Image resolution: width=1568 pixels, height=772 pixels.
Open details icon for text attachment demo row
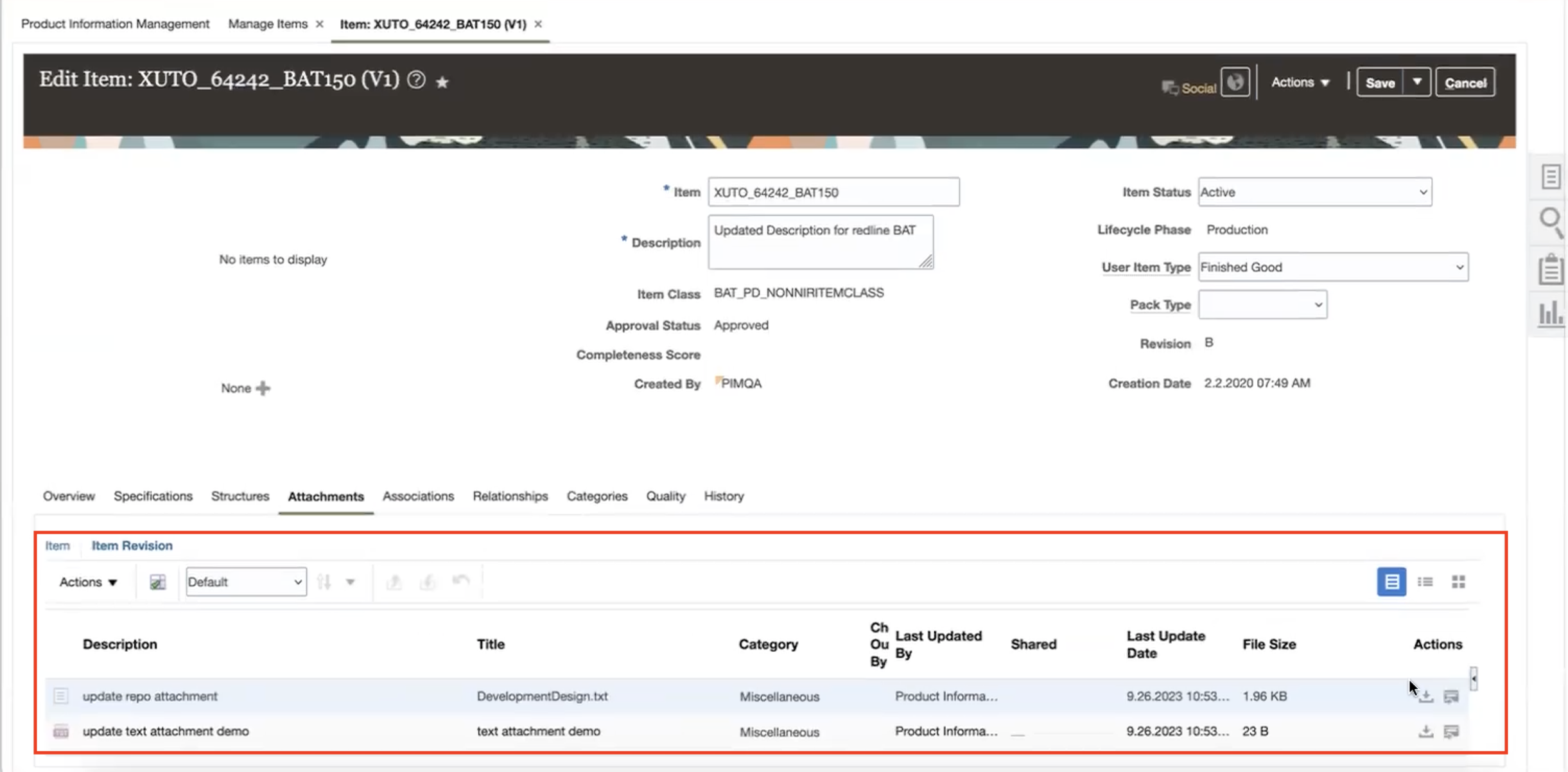click(x=1451, y=732)
